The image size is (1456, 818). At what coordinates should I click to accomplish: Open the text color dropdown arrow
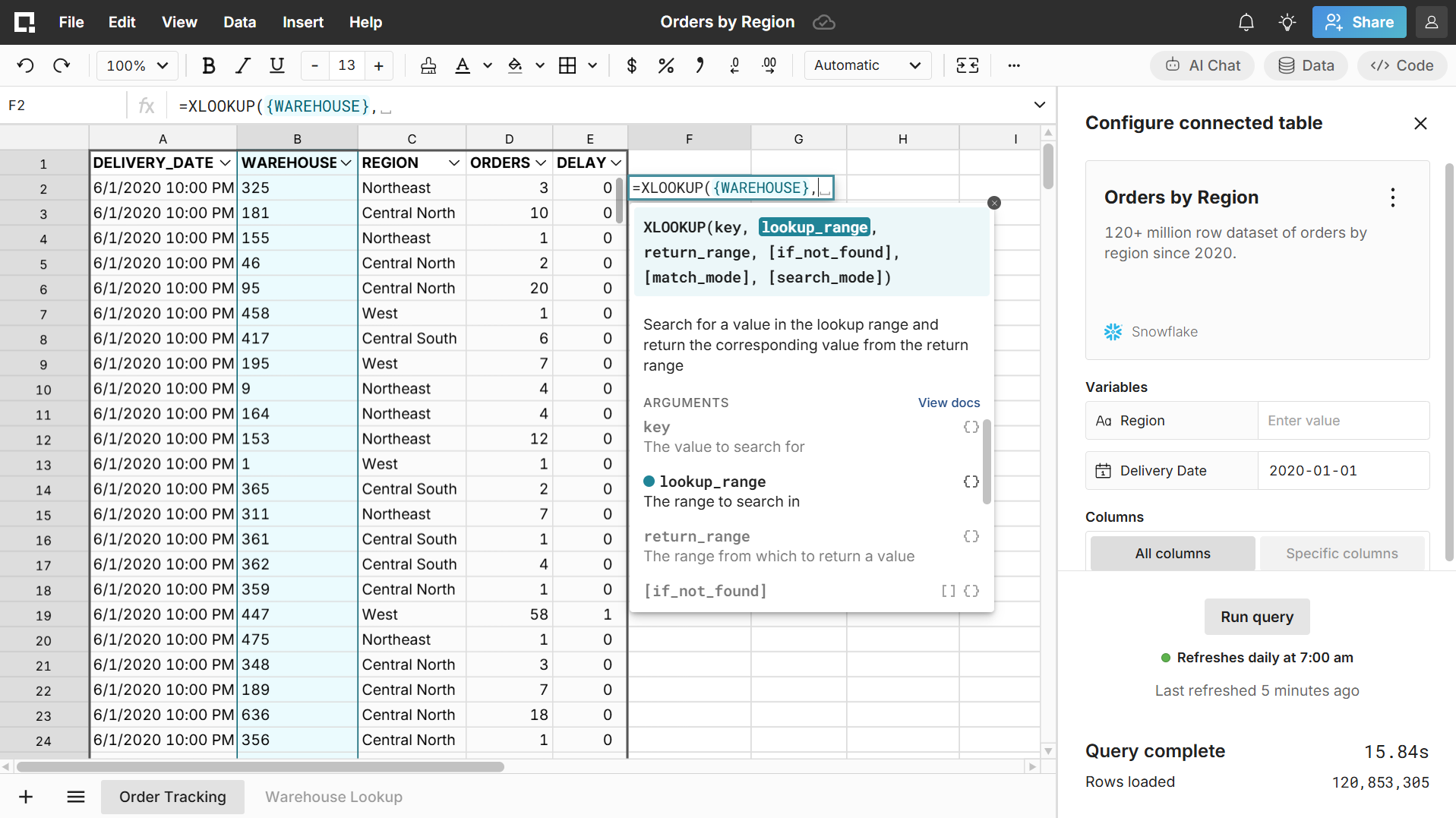click(488, 65)
